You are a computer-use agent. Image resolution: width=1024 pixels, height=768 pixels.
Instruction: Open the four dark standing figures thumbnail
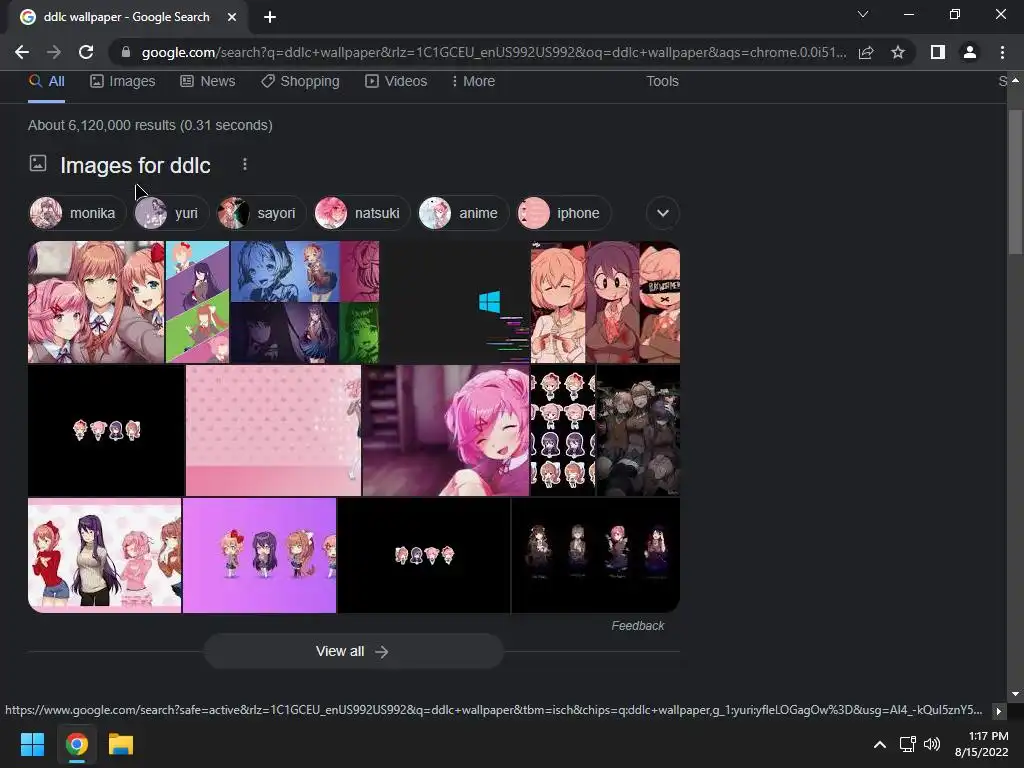[596, 555]
